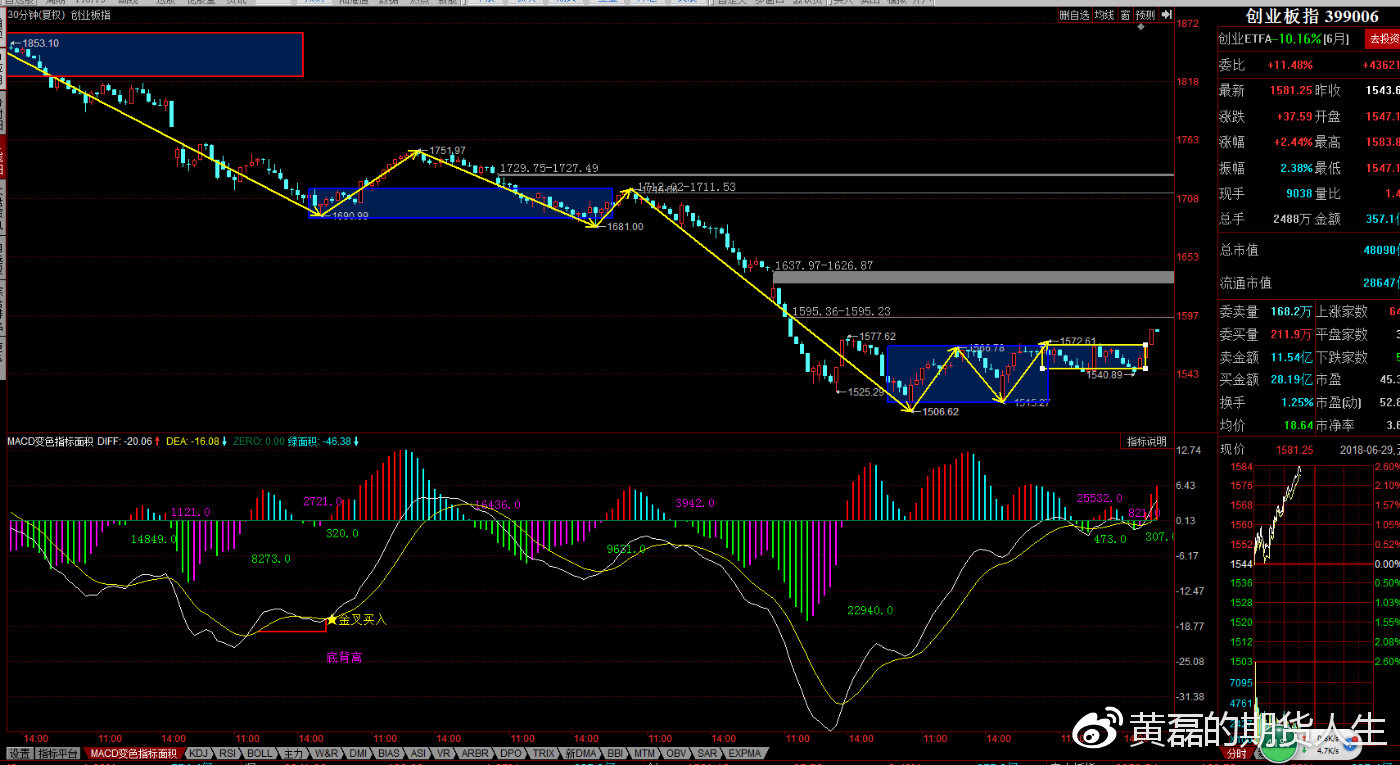Click the DEA: -16.08 indicator value

192,441
